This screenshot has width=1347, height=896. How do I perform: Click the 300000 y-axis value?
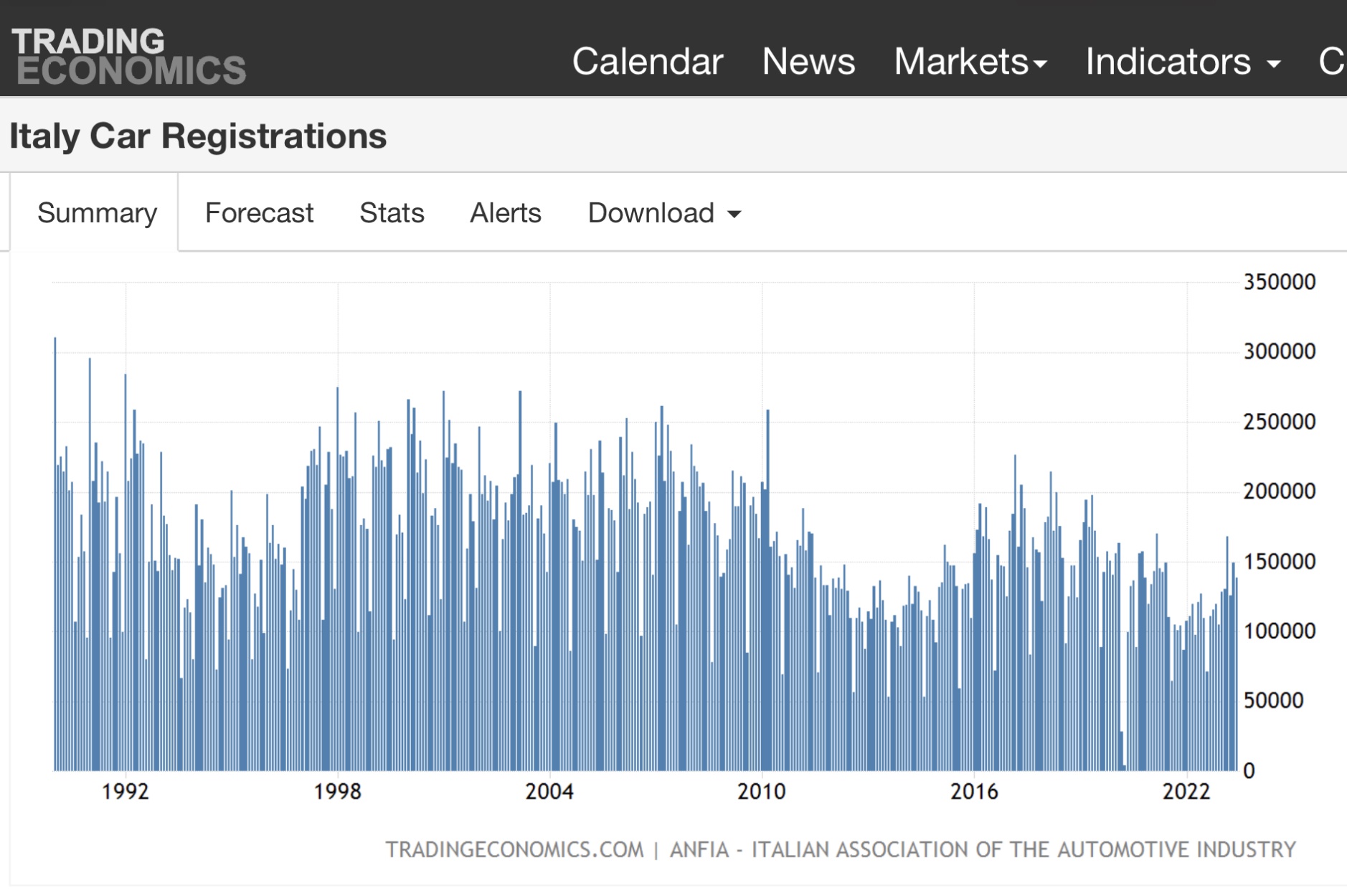tap(1280, 352)
